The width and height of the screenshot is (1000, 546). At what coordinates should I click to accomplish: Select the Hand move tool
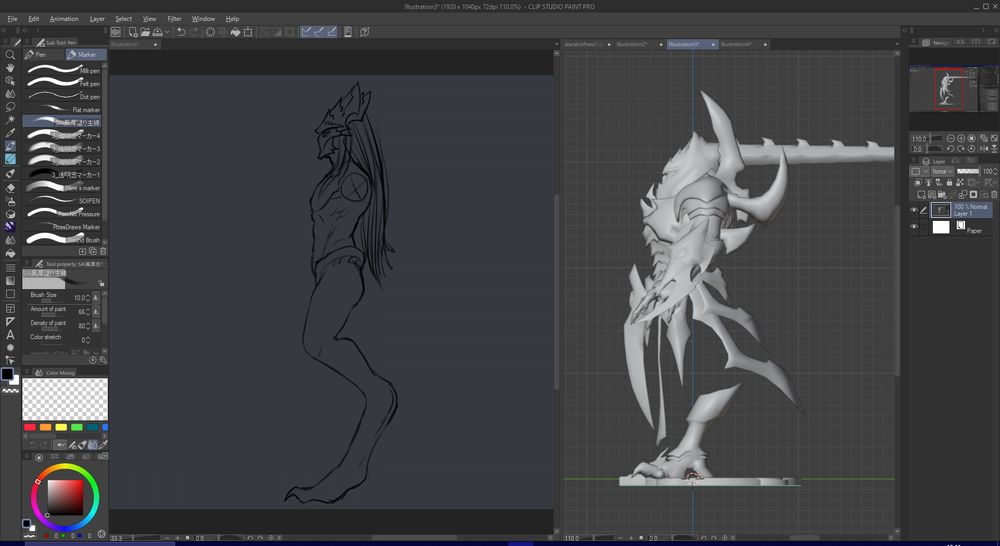(10, 68)
